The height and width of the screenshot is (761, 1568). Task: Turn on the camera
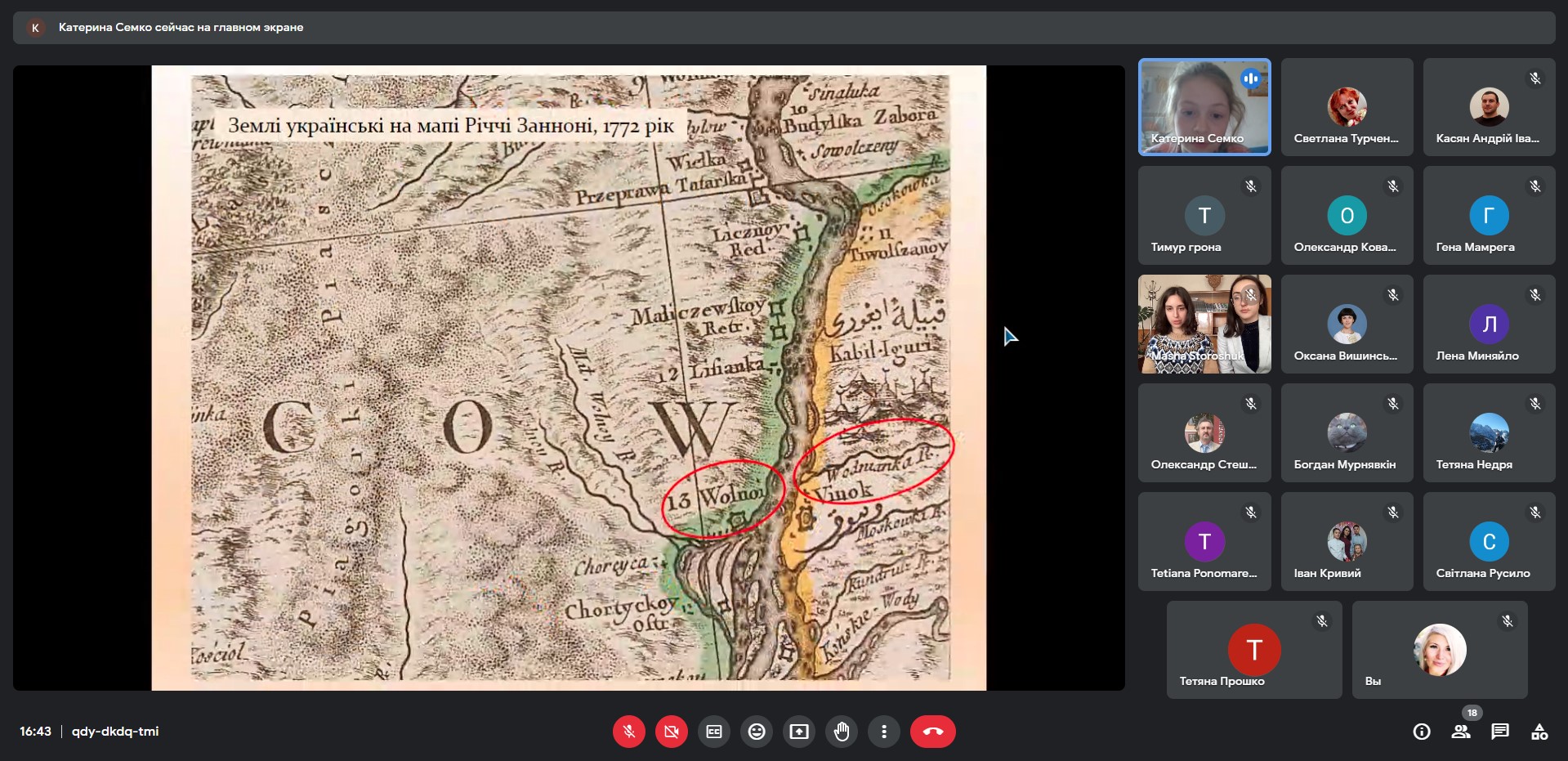click(x=671, y=732)
